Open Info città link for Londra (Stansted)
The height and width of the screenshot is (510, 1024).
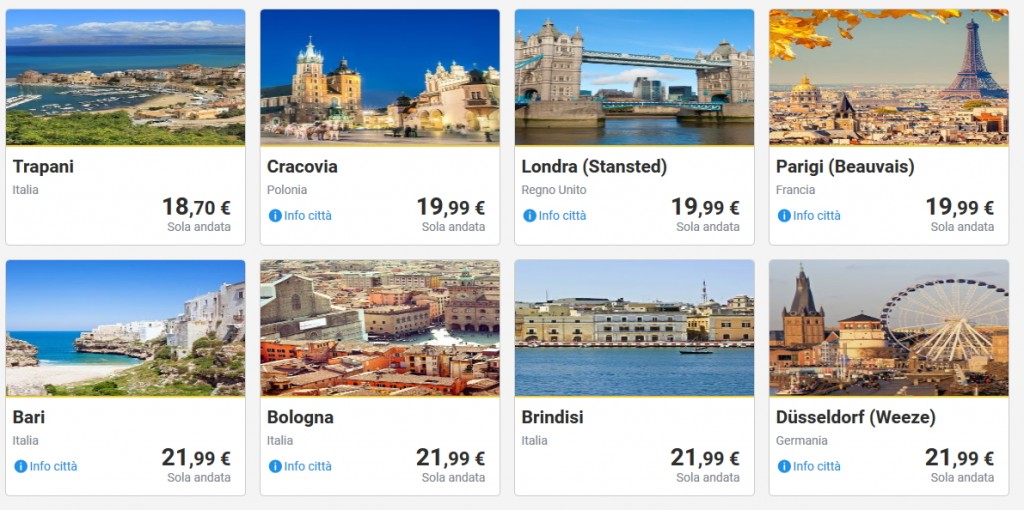(x=562, y=216)
